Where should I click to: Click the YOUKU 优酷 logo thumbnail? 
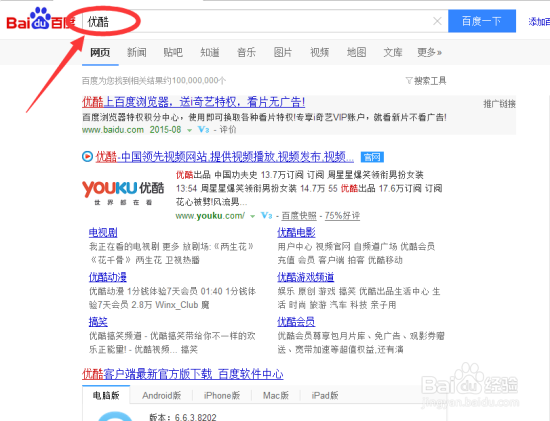[123, 192]
